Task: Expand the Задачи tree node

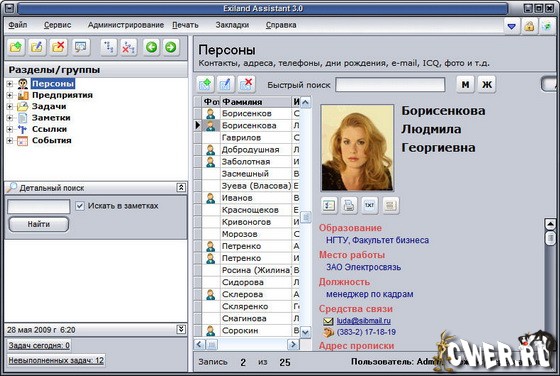Action: (10, 106)
